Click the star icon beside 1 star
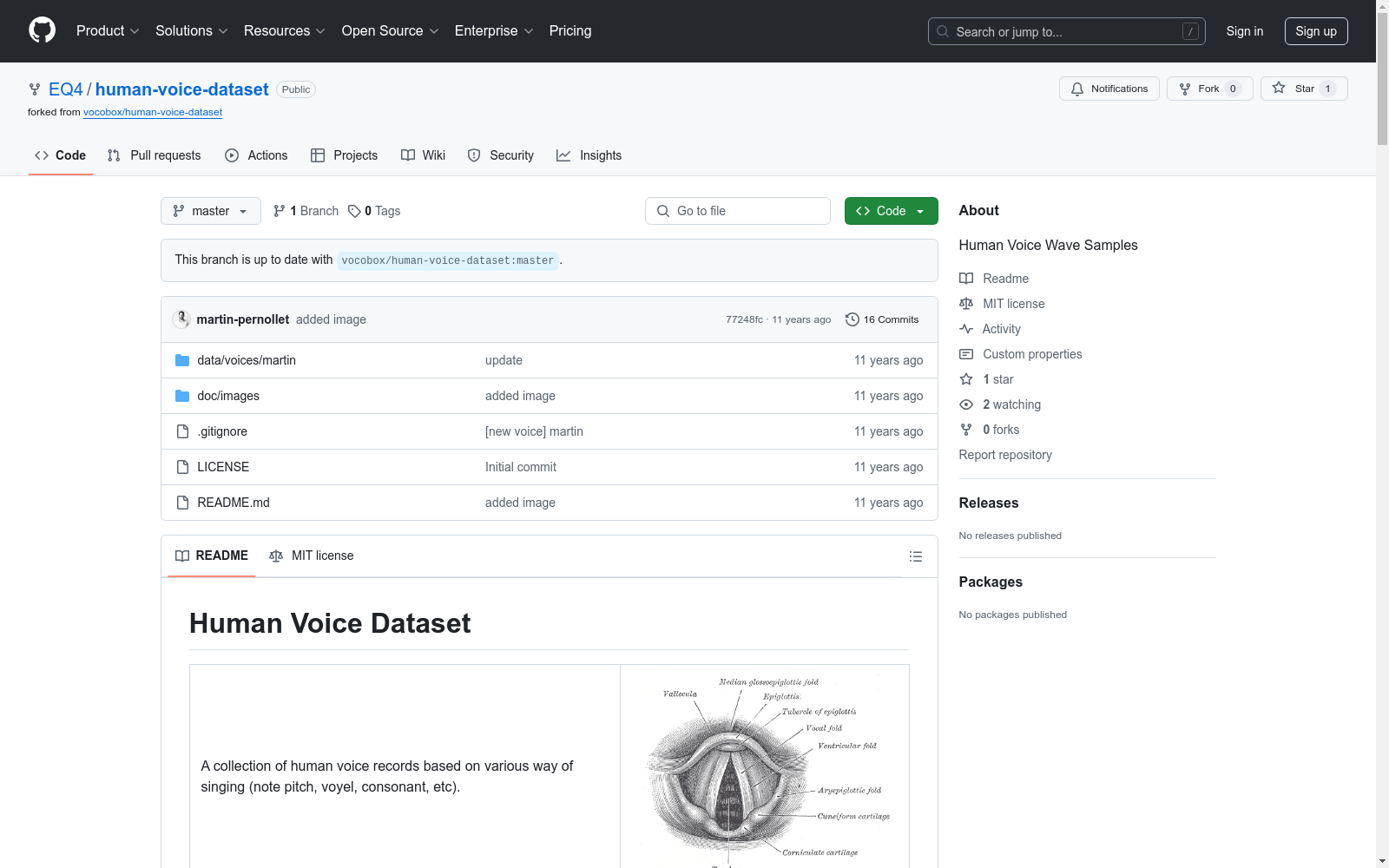 coord(966,379)
